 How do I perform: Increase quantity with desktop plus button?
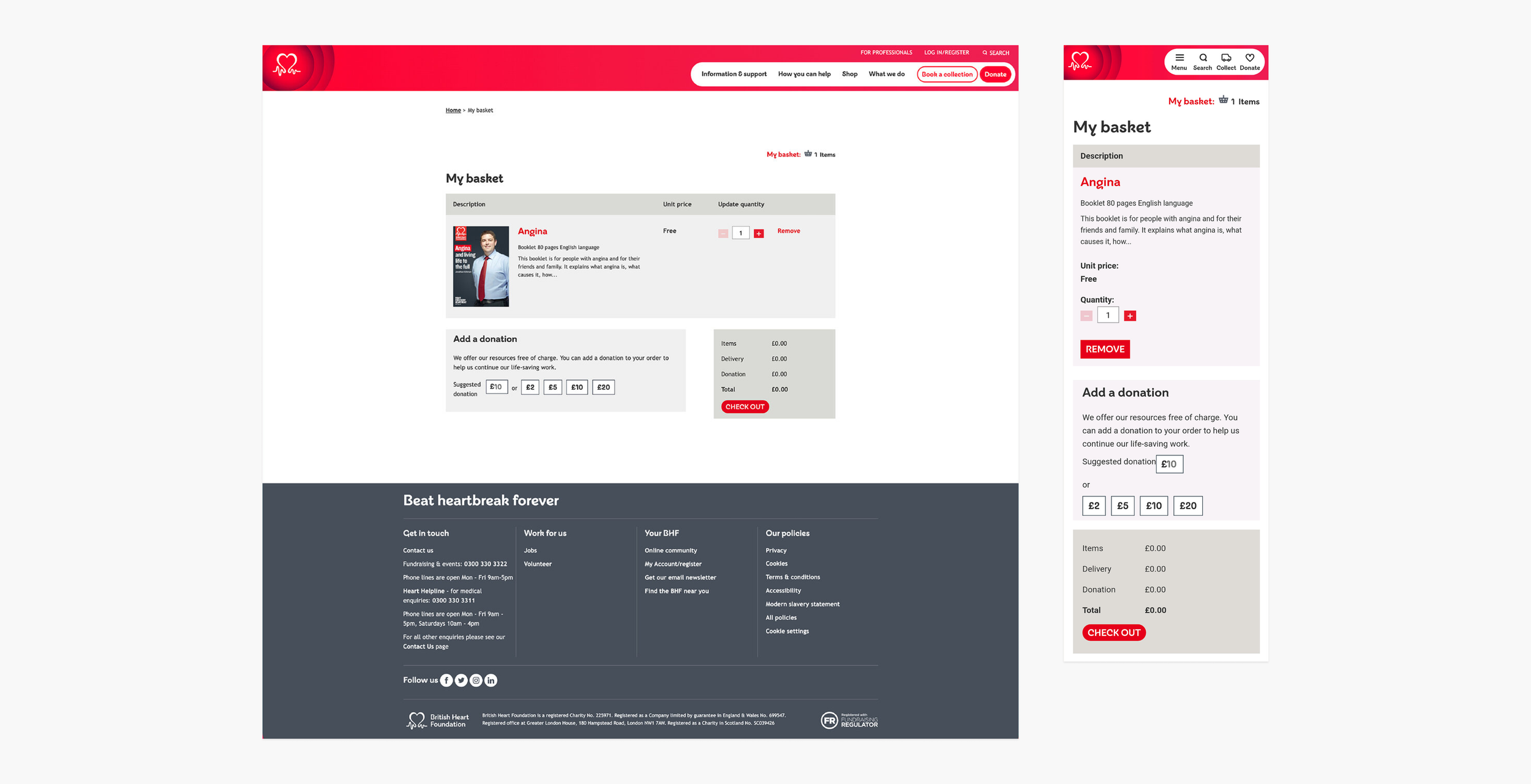(759, 234)
